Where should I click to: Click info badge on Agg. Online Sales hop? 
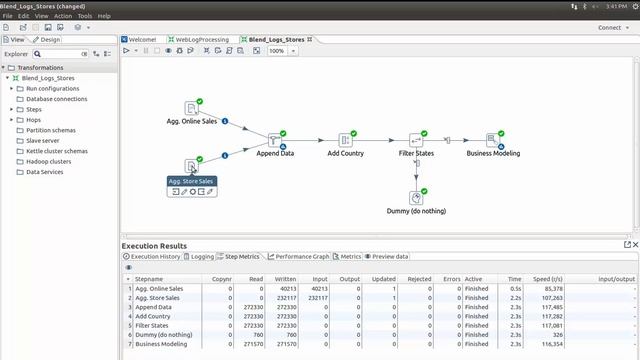tap(225, 121)
